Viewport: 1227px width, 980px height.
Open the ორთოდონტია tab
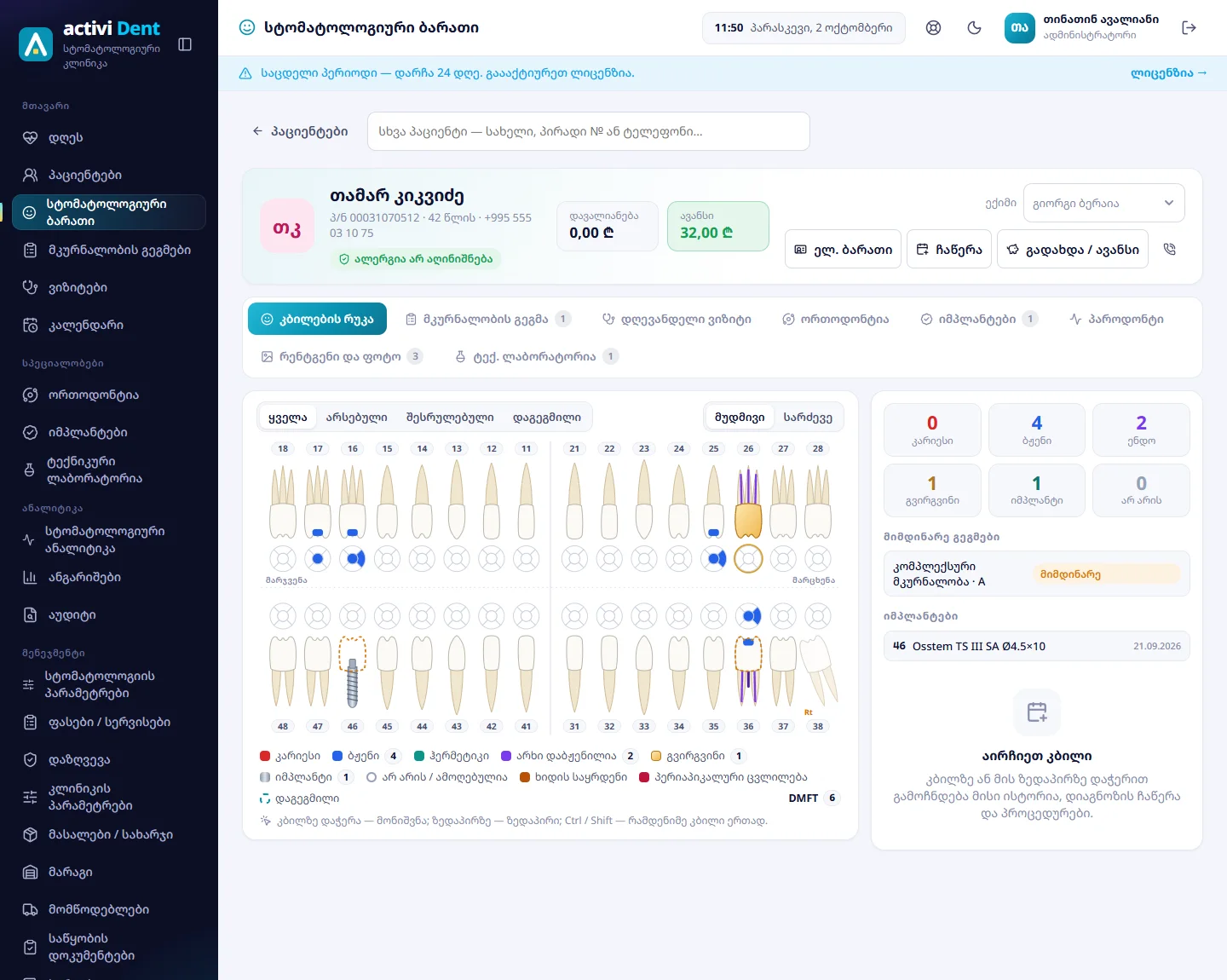tap(836, 319)
